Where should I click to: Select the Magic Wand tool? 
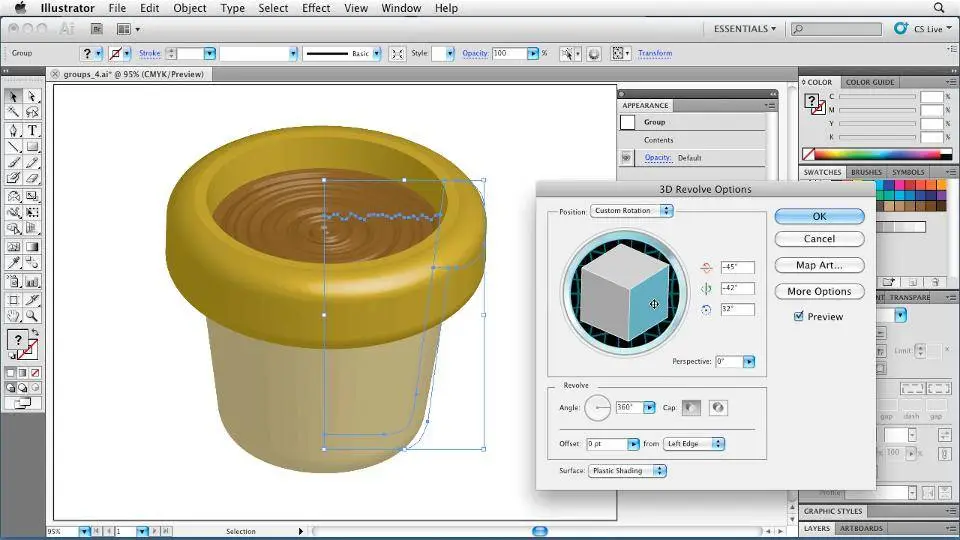(x=14, y=113)
